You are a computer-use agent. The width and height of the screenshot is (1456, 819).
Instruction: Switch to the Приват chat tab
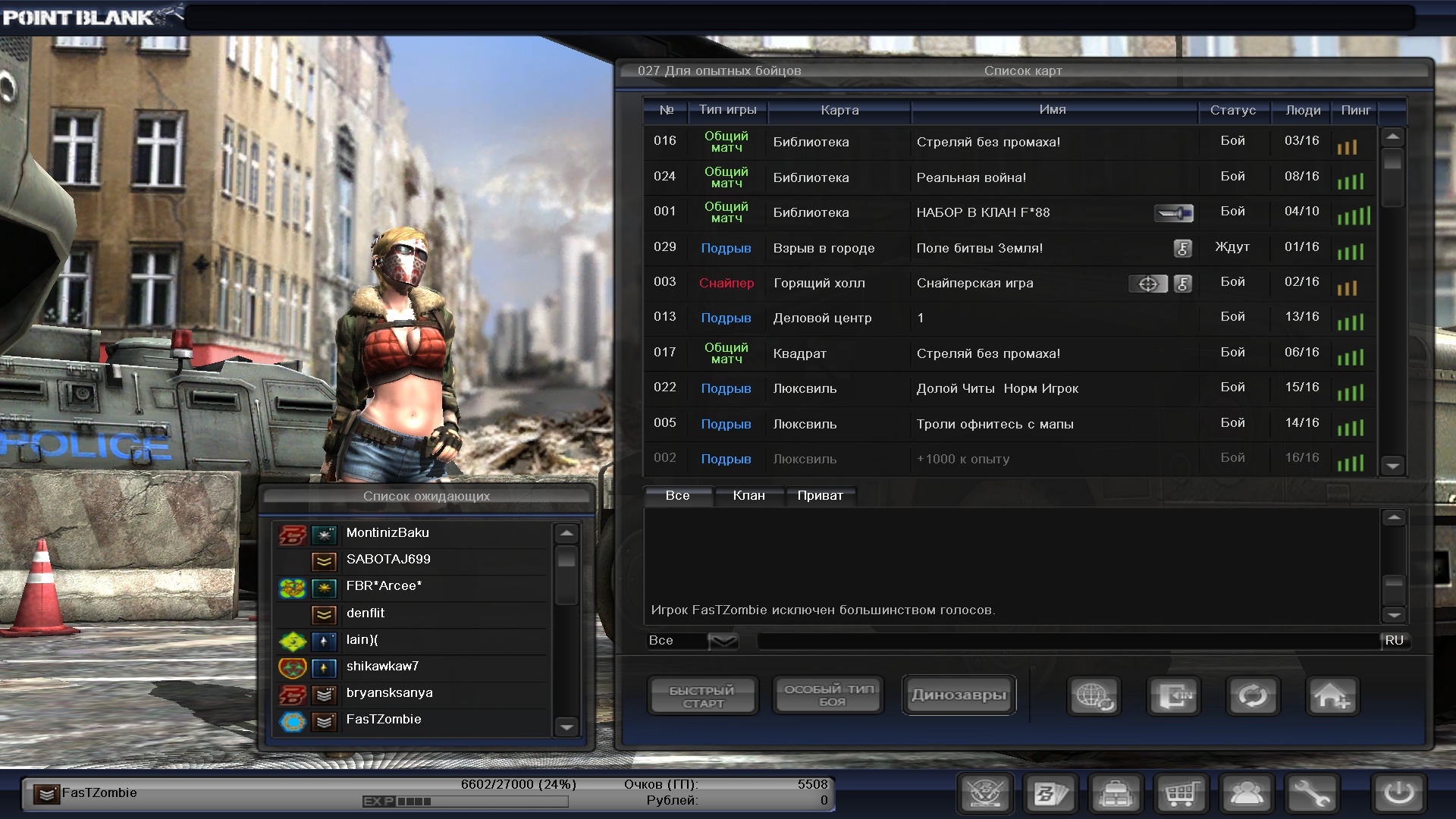820,496
